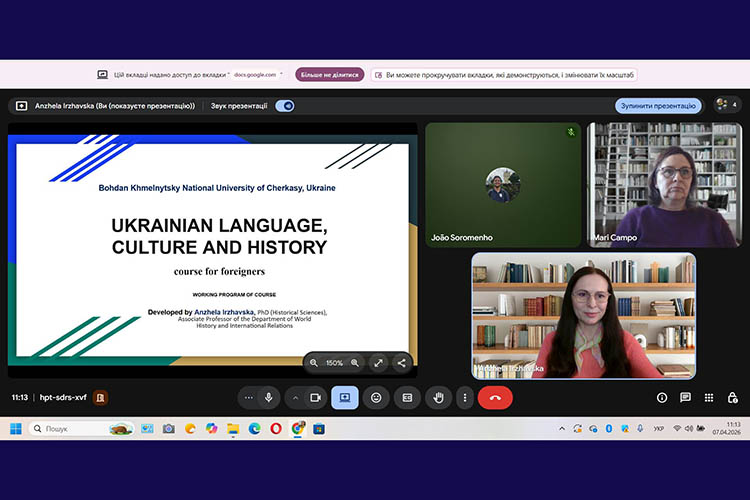This screenshot has width=750, height=500.
Task: Toggle the presentation audio switch
Action: coord(284,106)
